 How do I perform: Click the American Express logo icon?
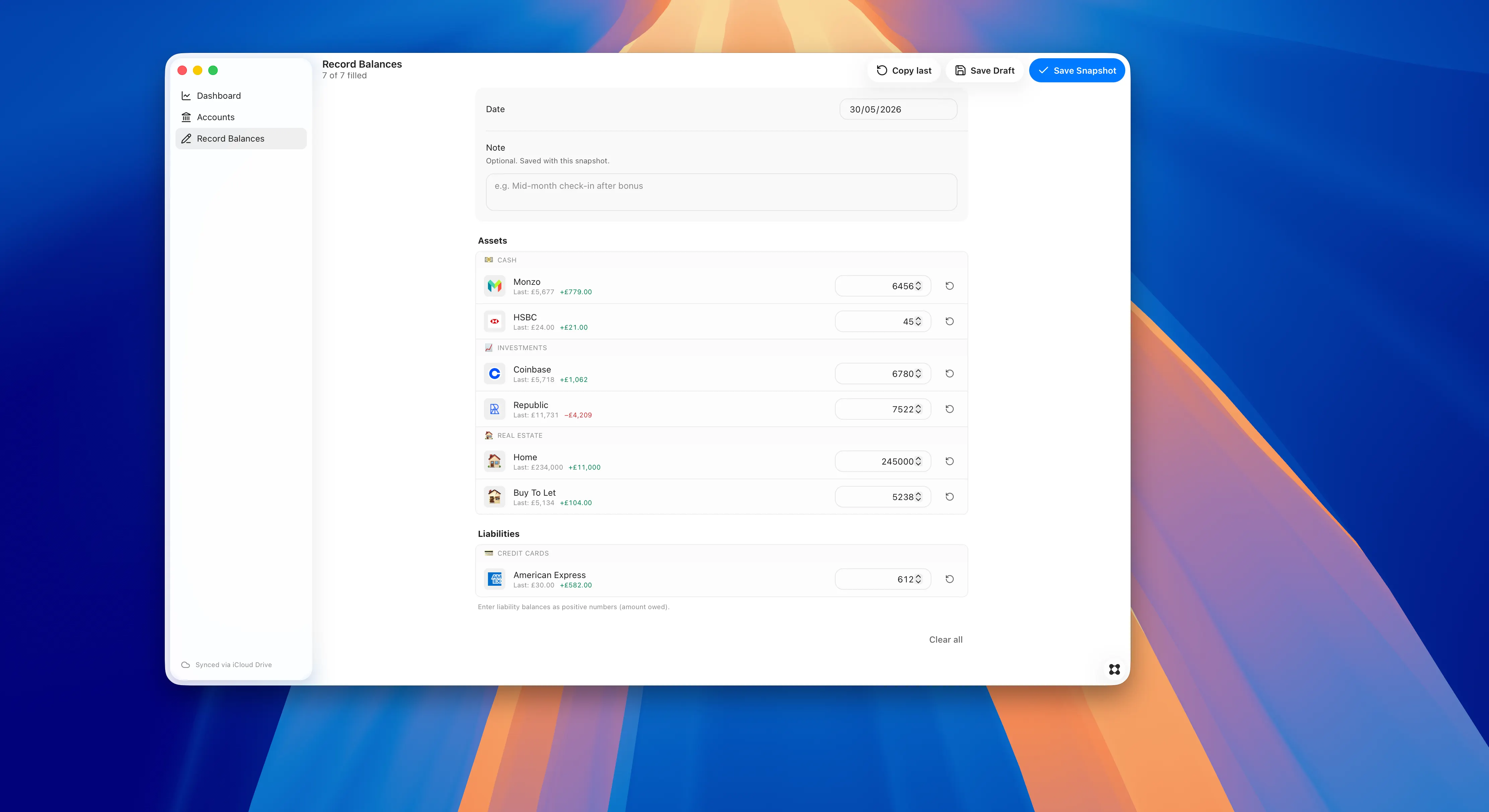495,579
